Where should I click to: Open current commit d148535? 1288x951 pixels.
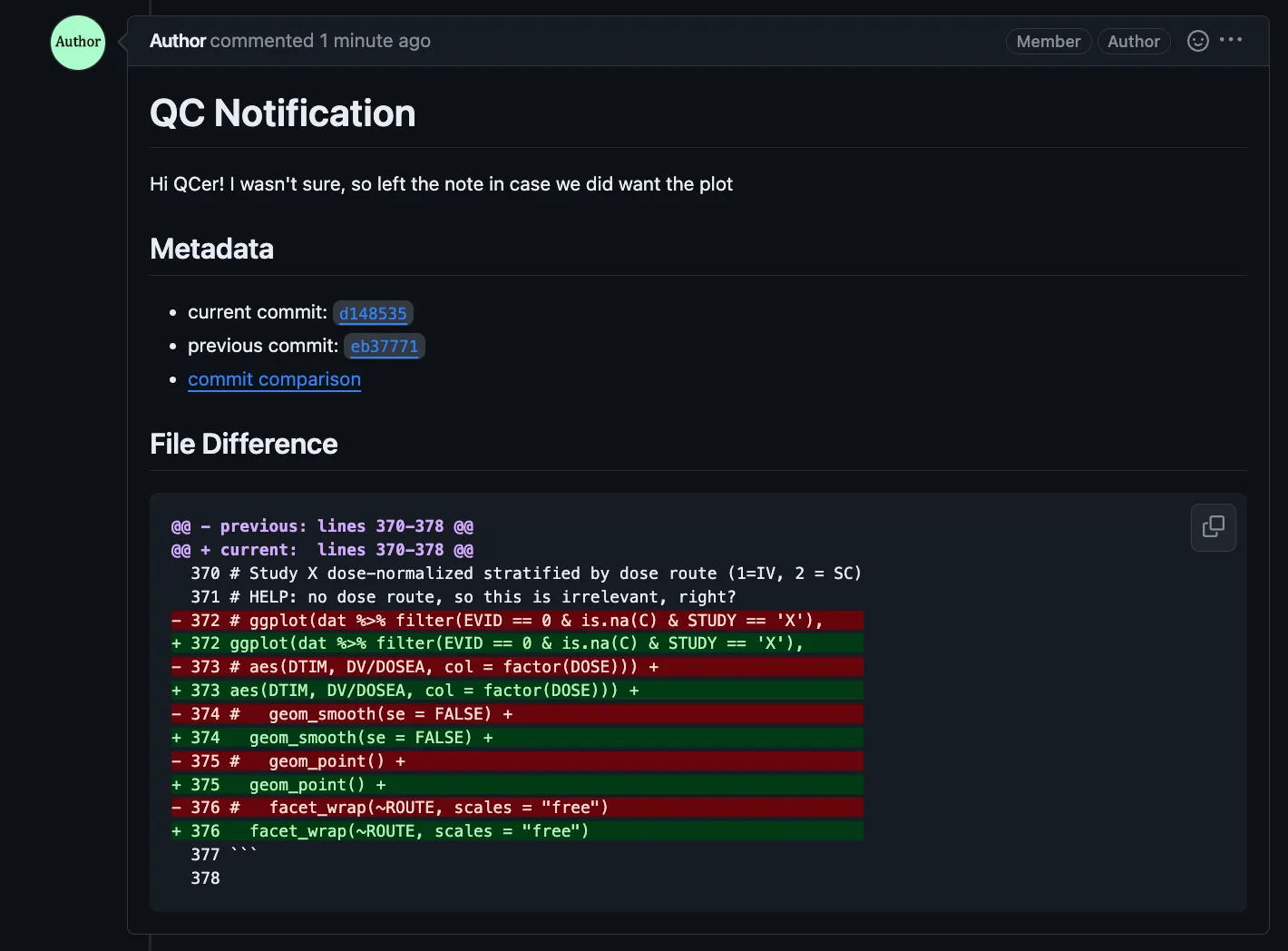point(373,313)
